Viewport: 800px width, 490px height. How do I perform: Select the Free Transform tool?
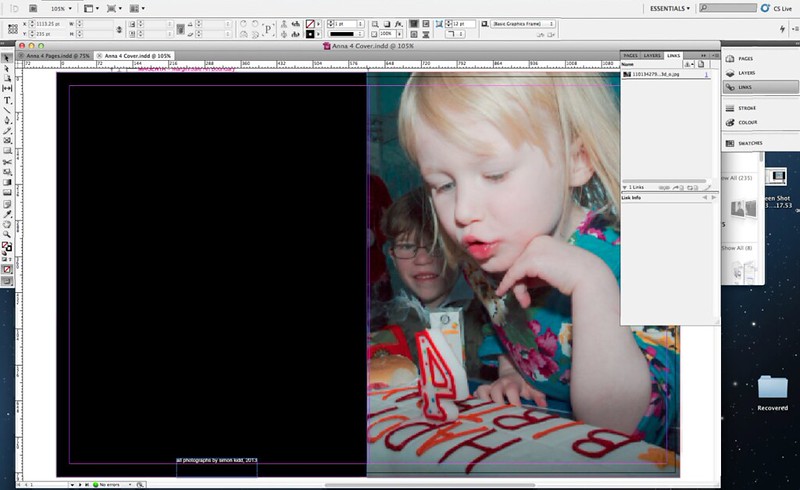[x=7, y=172]
